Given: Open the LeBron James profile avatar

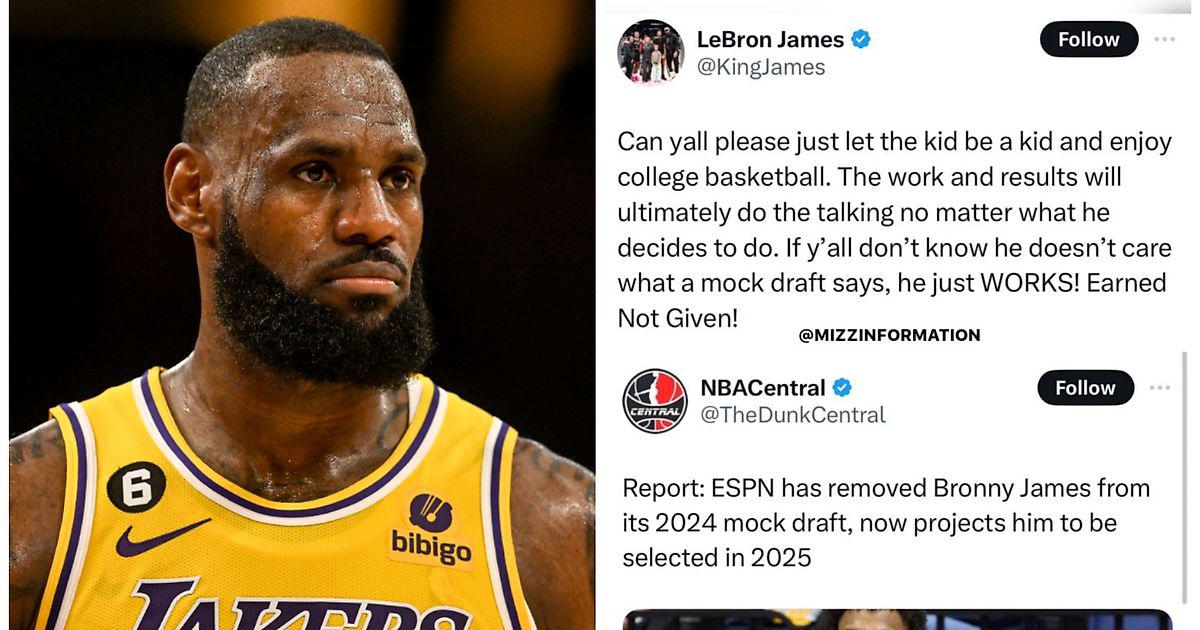Looking at the screenshot, I should point(651,52).
